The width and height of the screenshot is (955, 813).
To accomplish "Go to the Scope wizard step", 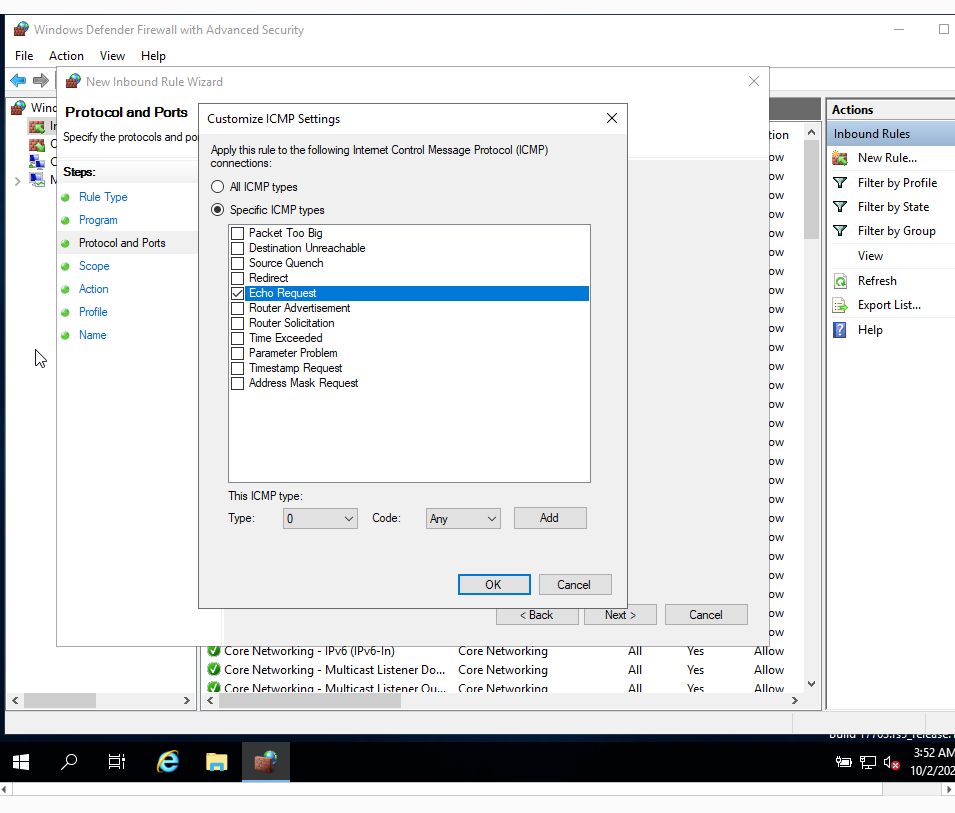I will tap(94, 266).
